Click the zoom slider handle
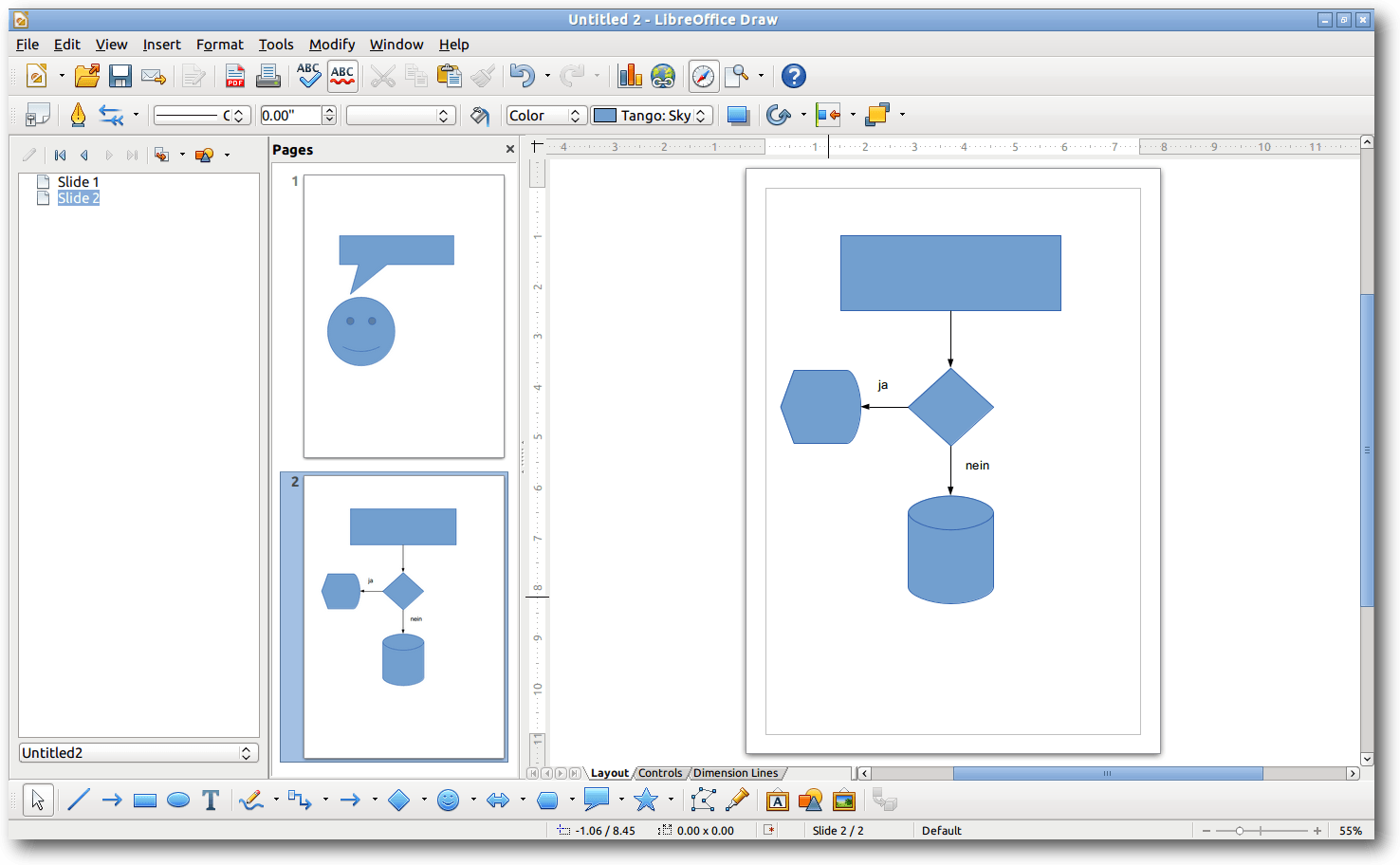The width and height of the screenshot is (1400, 865). (1239, 830)
